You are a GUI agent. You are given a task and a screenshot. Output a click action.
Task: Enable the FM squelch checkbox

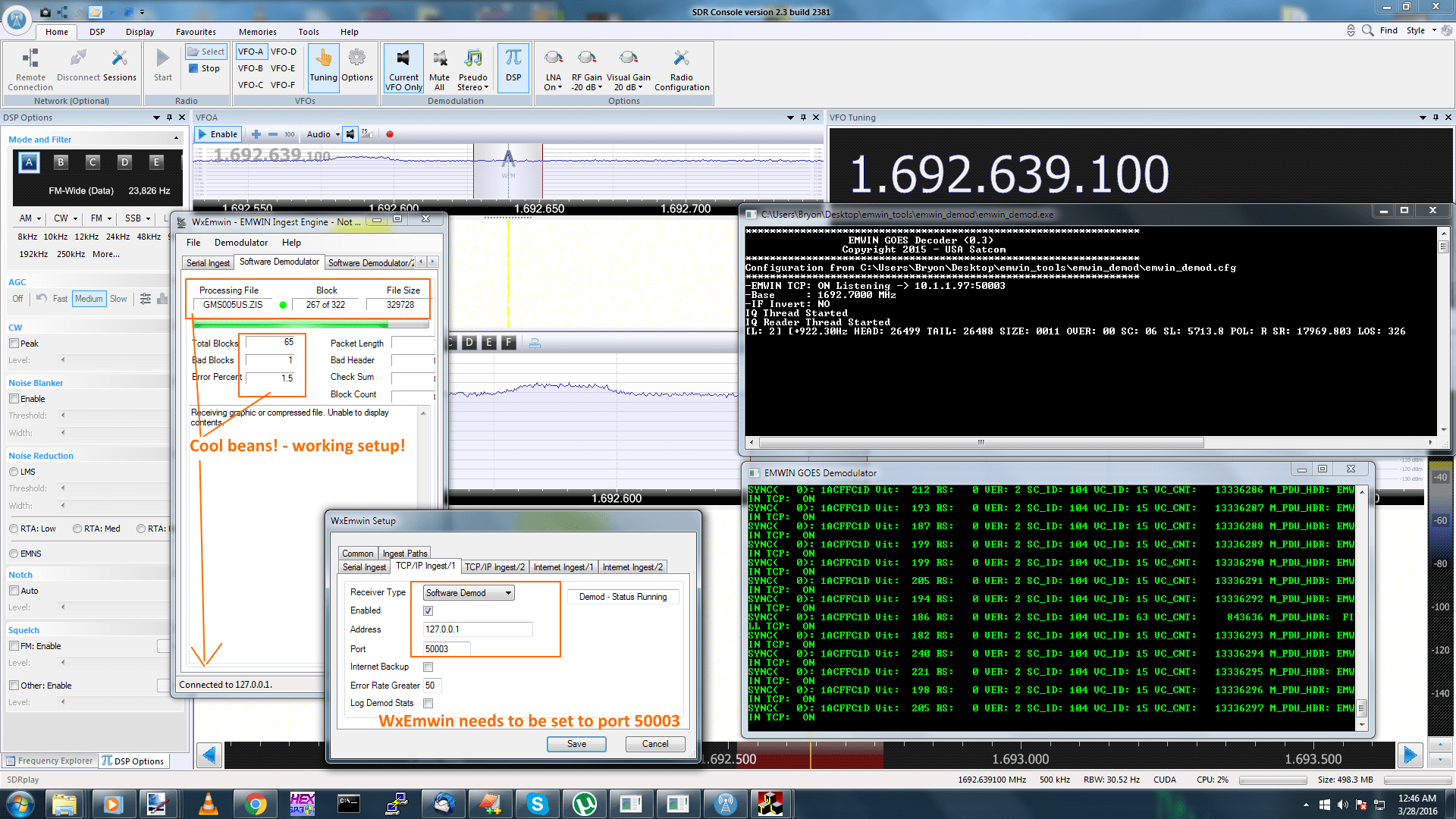[x=14, y=646]
